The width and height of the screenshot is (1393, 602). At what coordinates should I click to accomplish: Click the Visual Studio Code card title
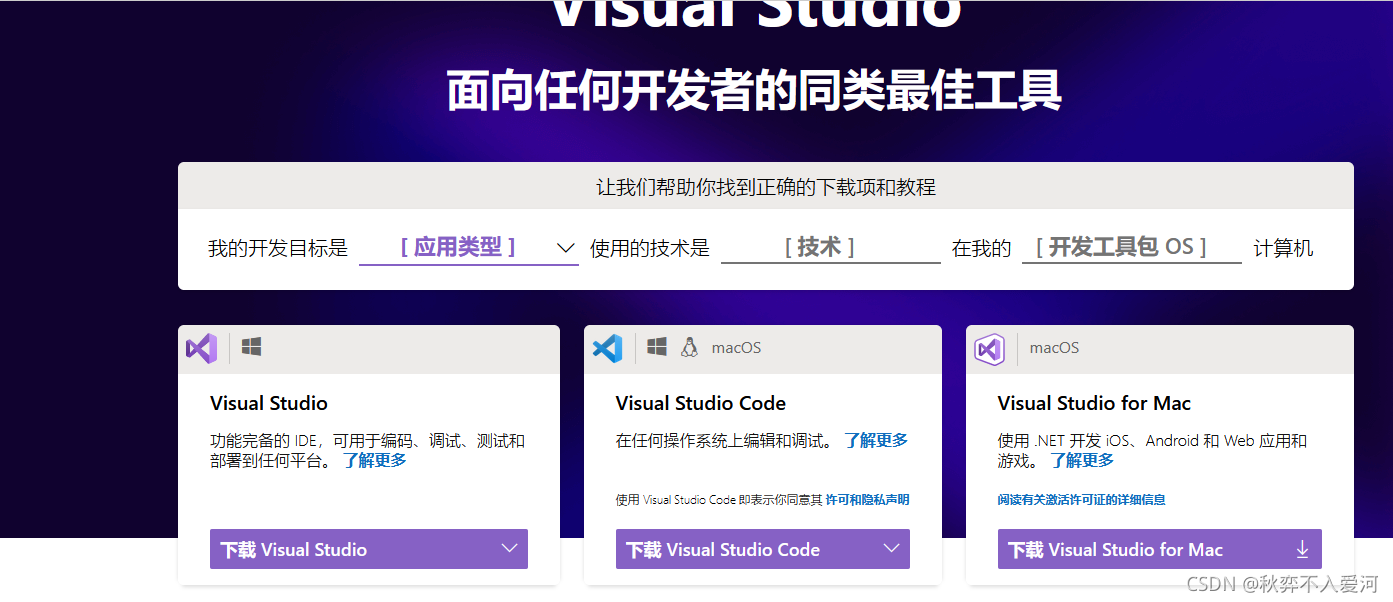(701, 403)
